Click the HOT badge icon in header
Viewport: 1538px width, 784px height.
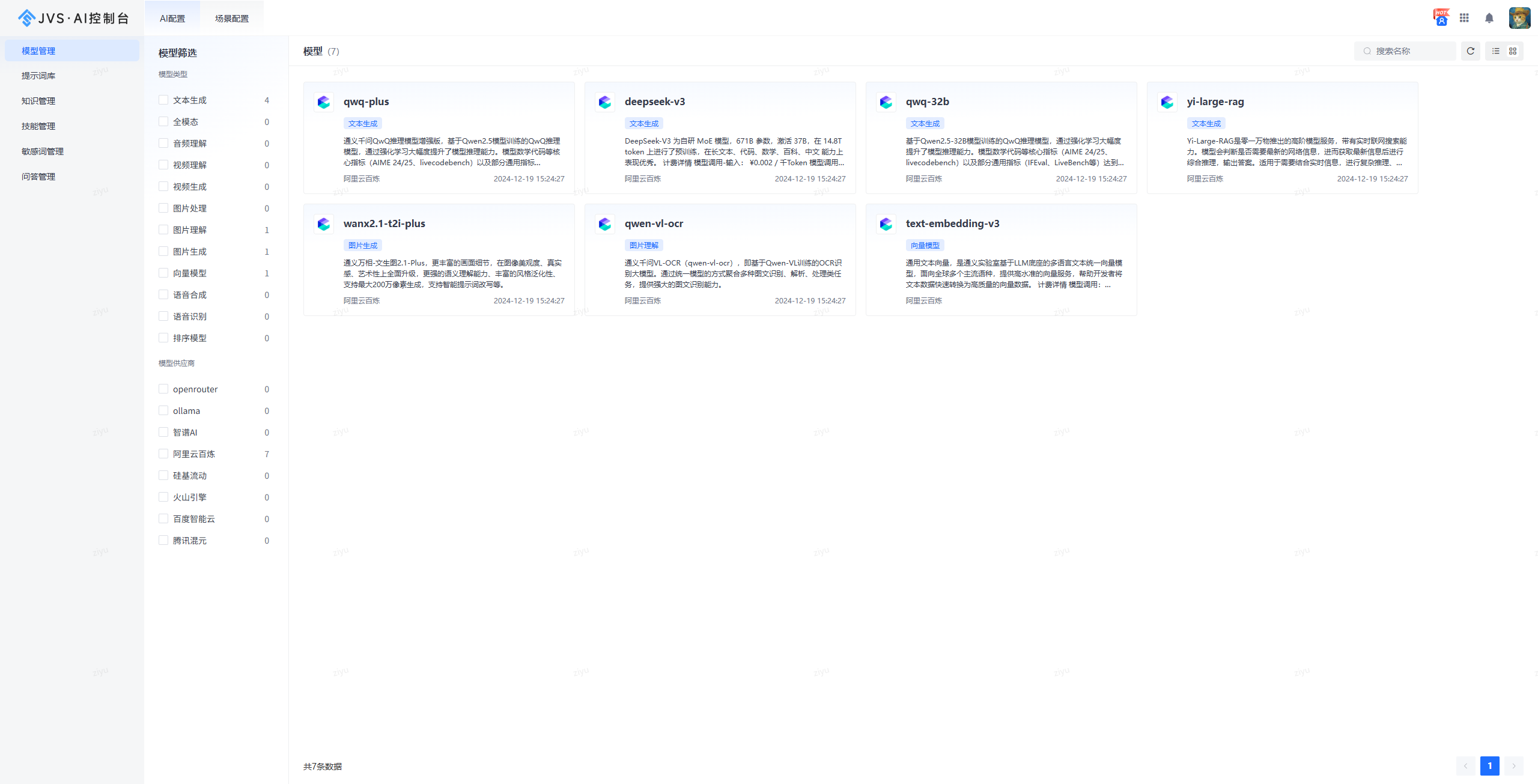click(1441, 17)
